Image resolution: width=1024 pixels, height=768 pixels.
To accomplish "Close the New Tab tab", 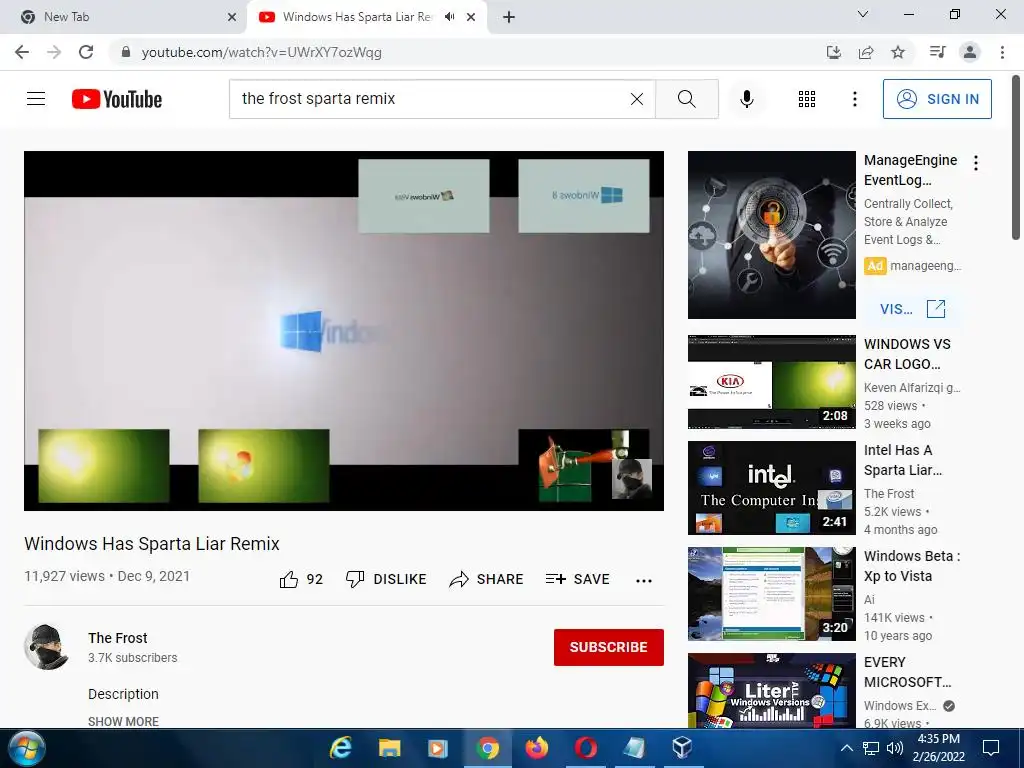I will tap(232, 17).
